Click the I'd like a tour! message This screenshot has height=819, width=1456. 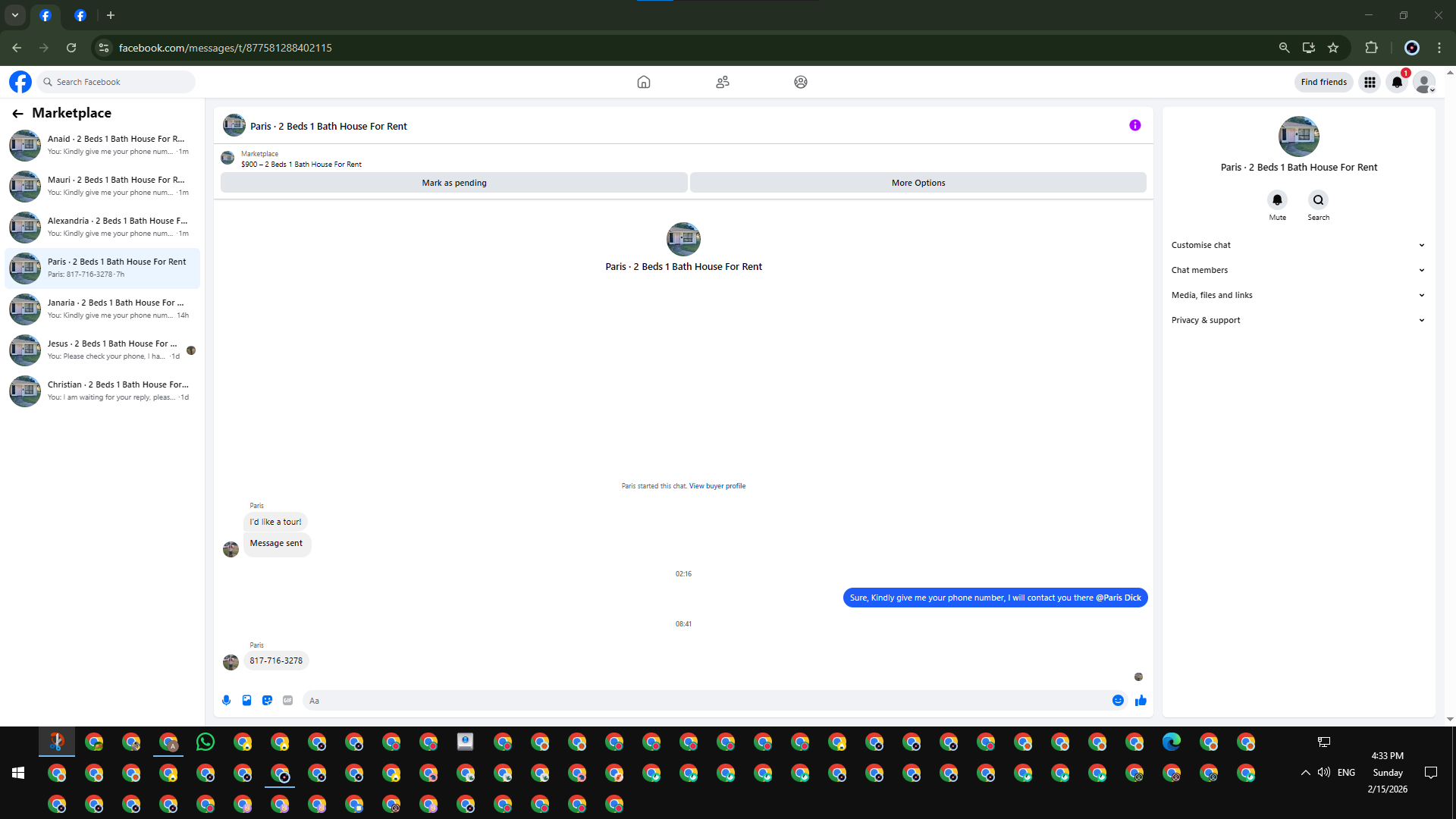(x=275, y=522)
